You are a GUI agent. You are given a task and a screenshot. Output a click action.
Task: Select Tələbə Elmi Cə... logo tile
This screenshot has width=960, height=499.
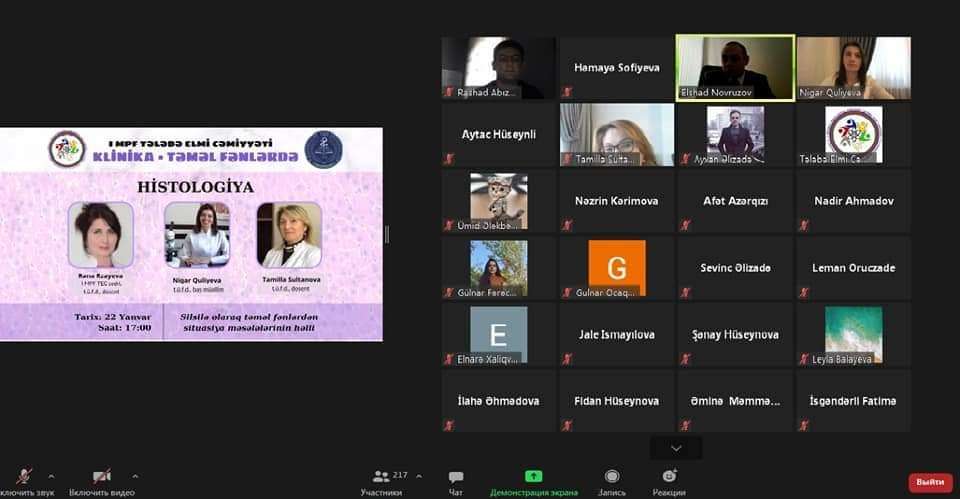[x=853, y=135]
